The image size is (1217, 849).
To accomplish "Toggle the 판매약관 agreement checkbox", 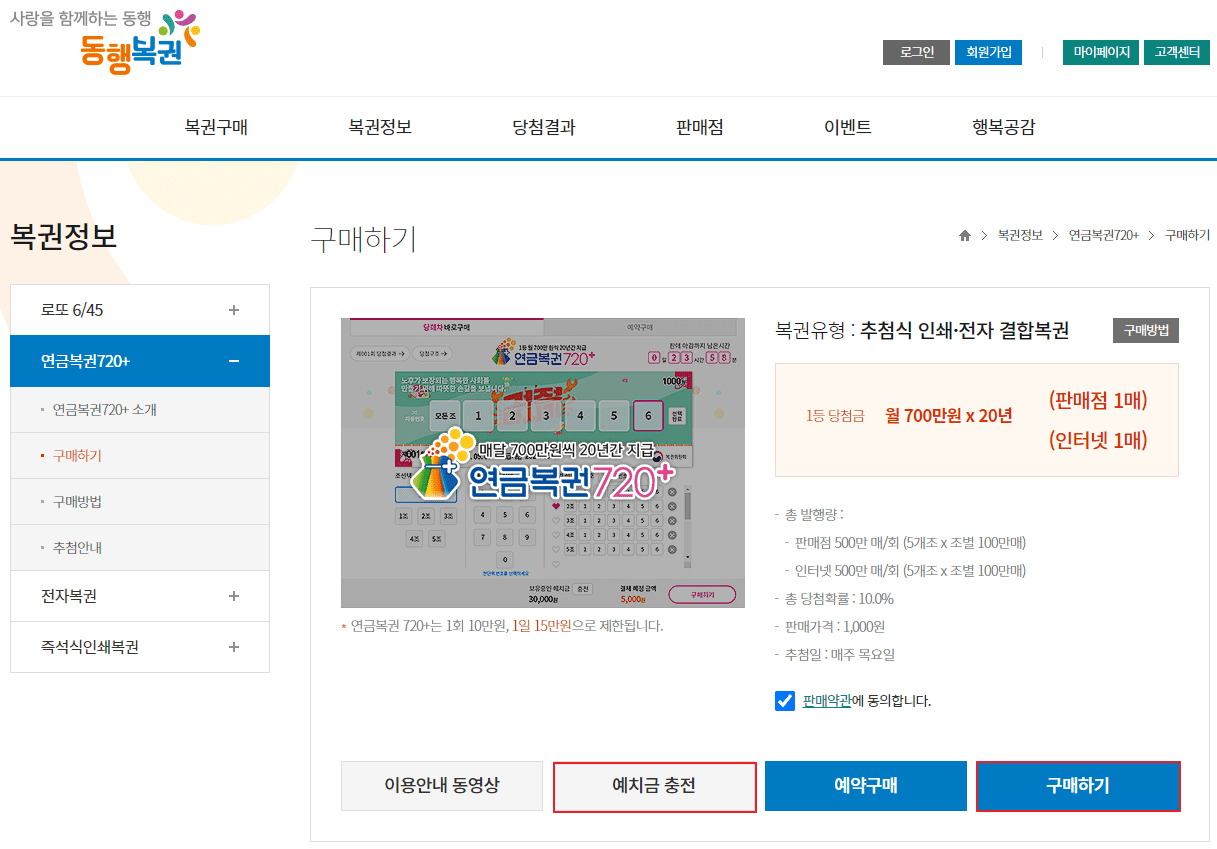I will pos(785,701).
